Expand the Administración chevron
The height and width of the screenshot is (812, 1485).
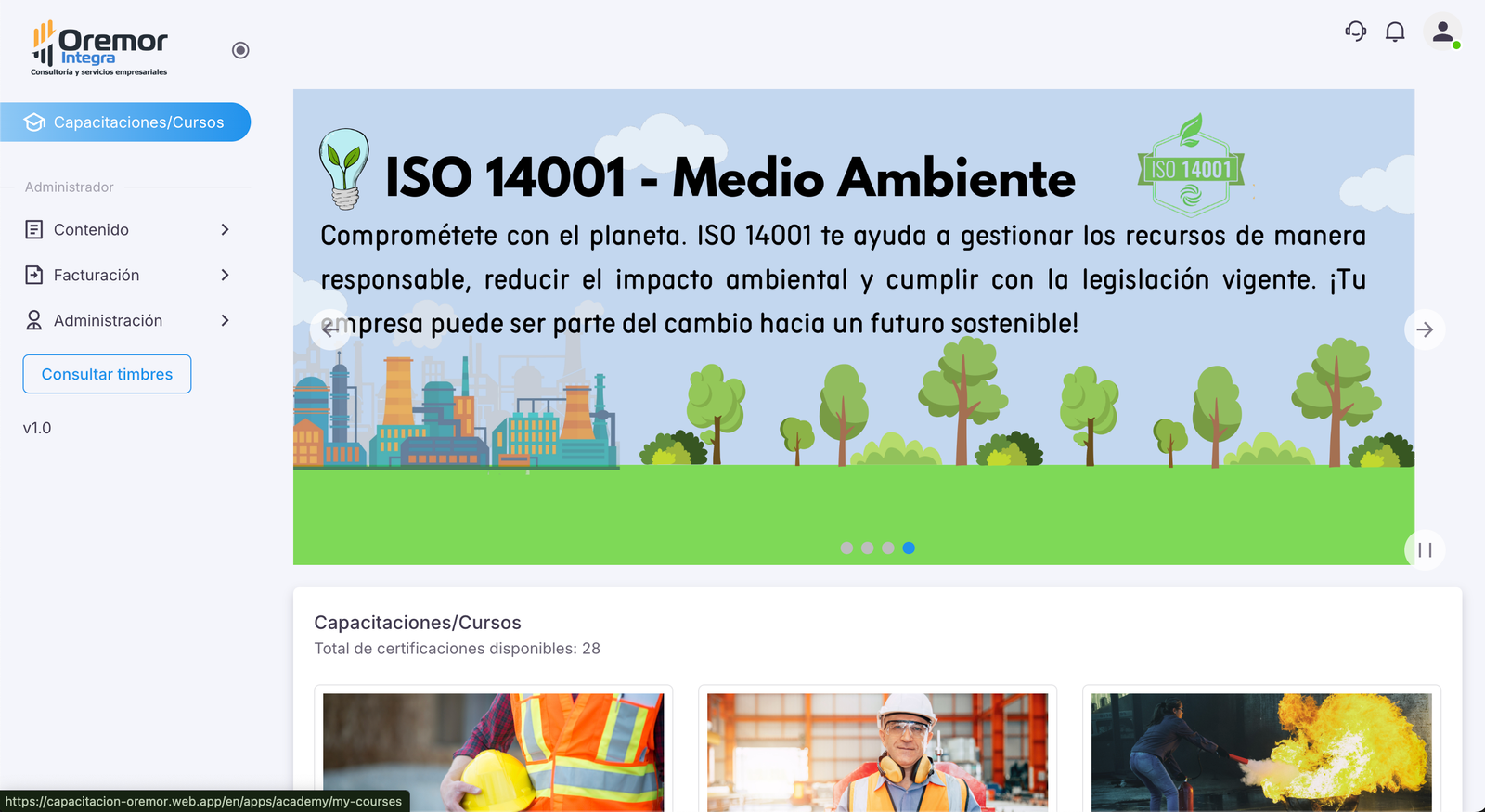225,320
